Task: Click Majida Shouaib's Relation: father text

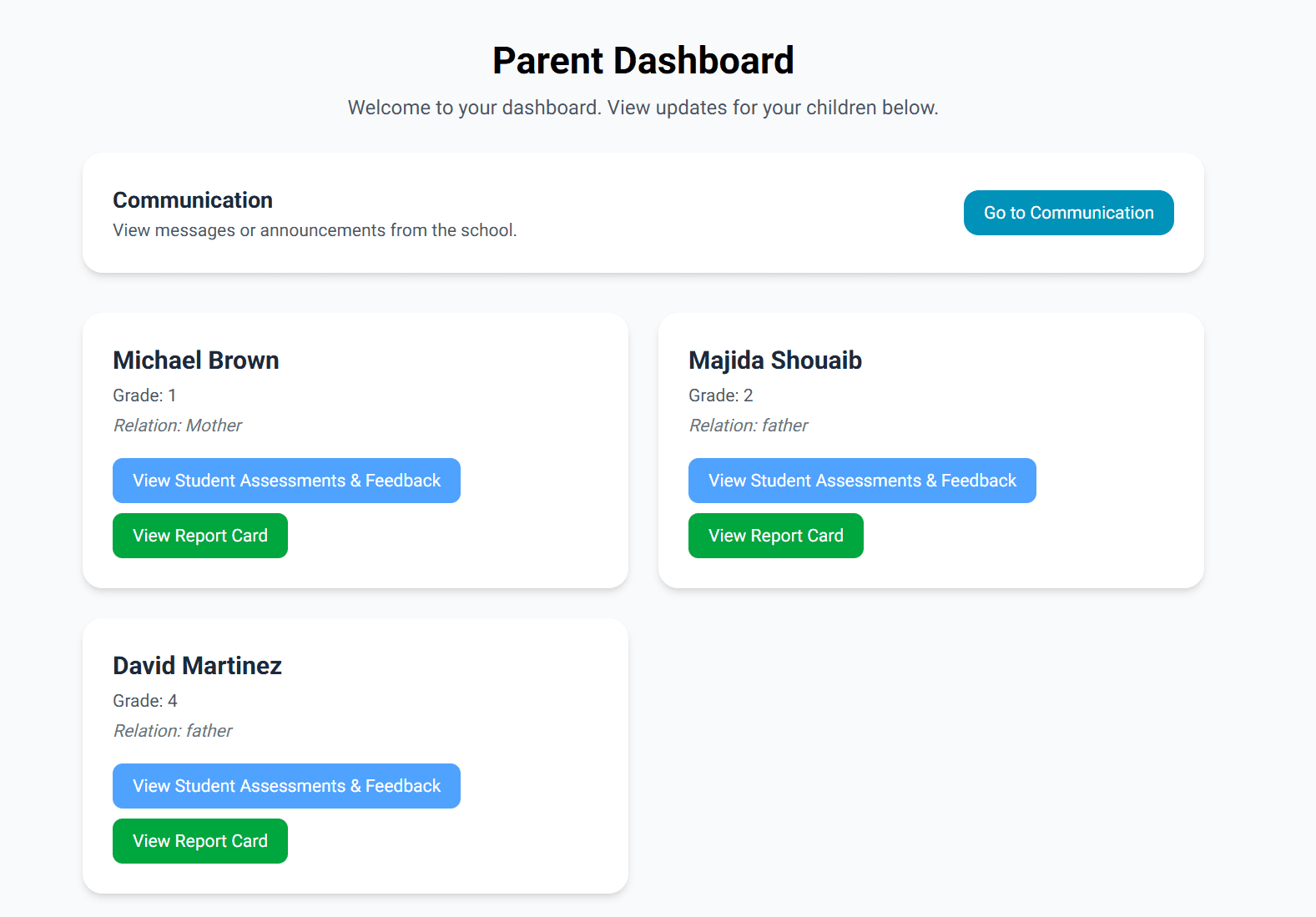Action: tap(749, 426)
